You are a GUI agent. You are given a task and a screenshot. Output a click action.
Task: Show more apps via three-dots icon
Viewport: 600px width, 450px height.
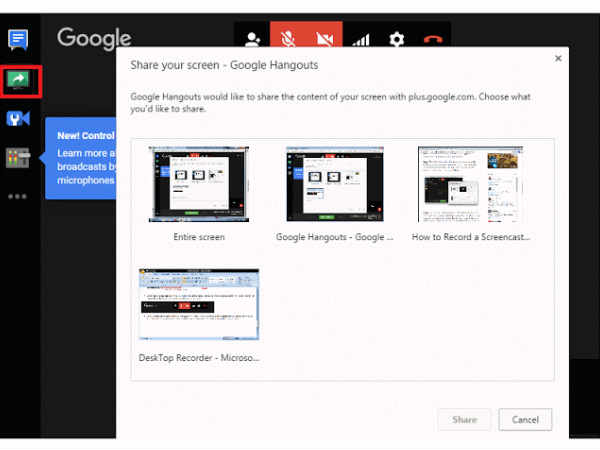18,196
